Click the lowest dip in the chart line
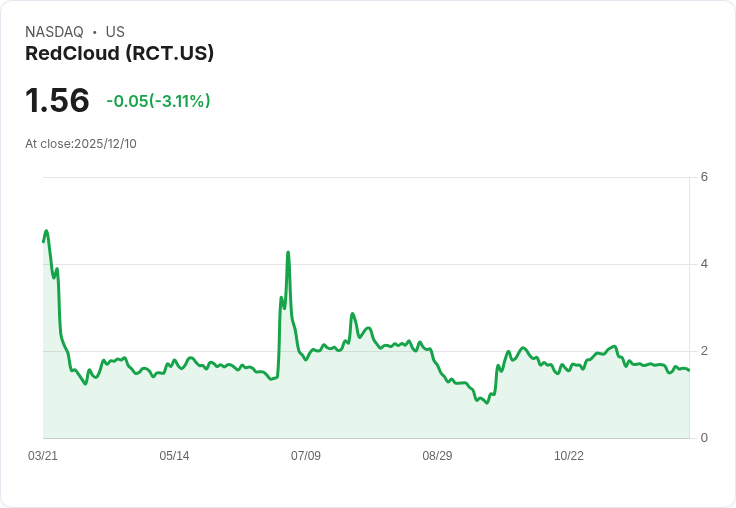The height and width of the screenshot is (508, 736). click(x=486, y=403)
